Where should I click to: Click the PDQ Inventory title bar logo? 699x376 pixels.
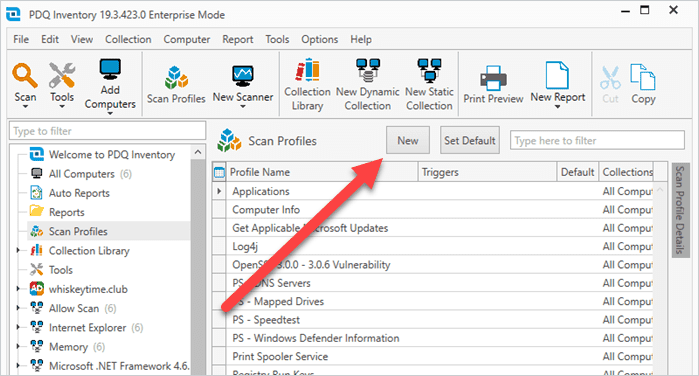click(x=13, y=14)
